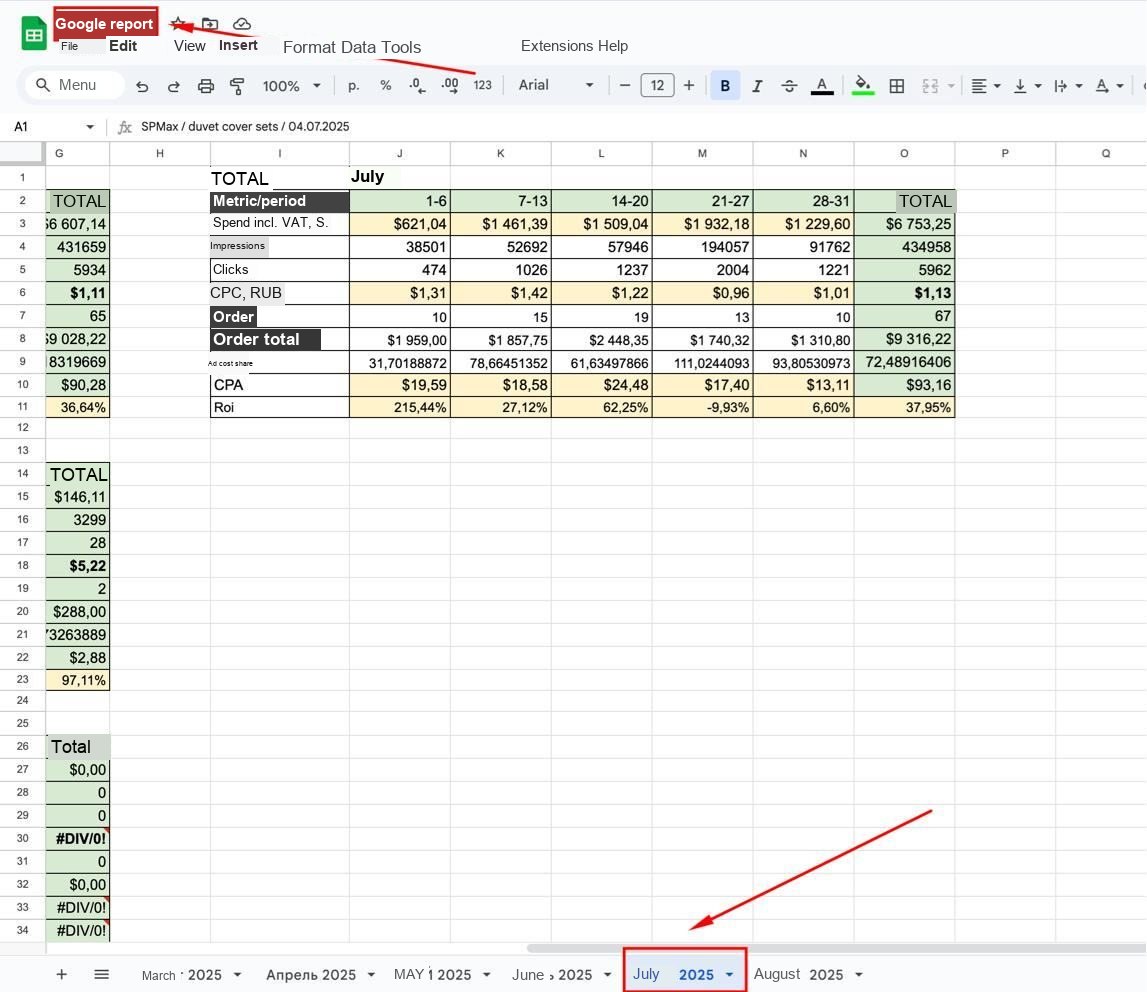Viewport: 1147px width, 992px height.
Task: Click the formula bar text
Action: [x=245, y=127]
